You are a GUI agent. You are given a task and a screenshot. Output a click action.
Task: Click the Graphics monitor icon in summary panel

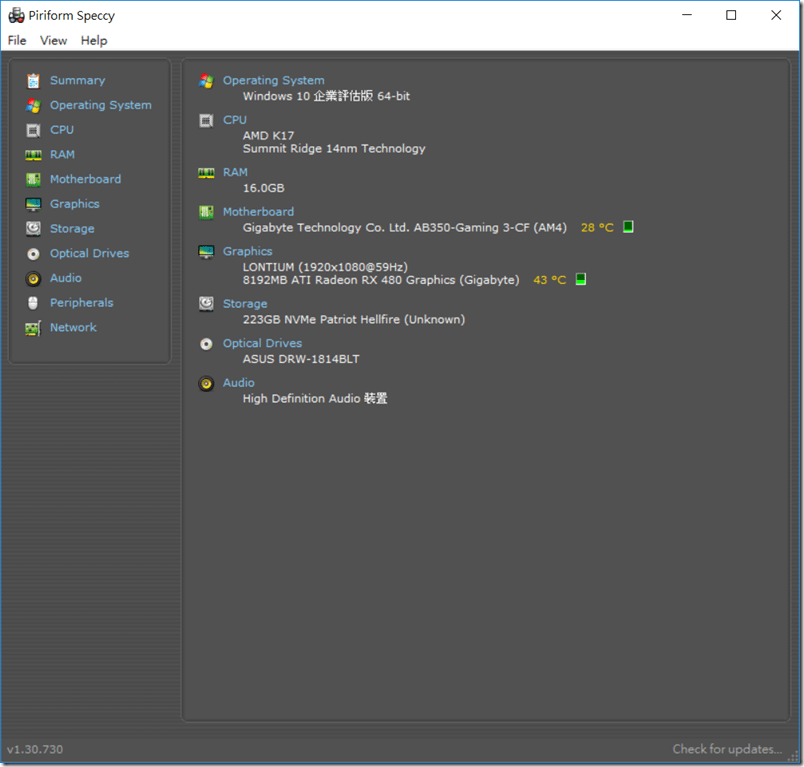click(x=206, y=252)
